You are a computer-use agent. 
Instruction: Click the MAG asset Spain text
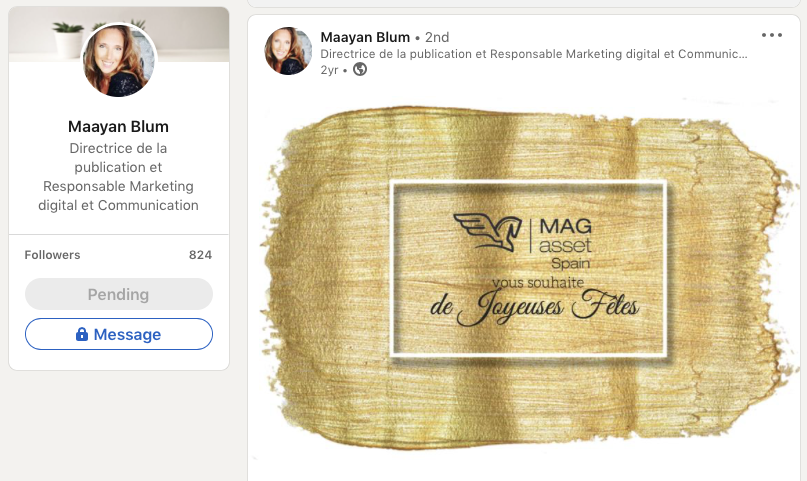pos(565,244)
